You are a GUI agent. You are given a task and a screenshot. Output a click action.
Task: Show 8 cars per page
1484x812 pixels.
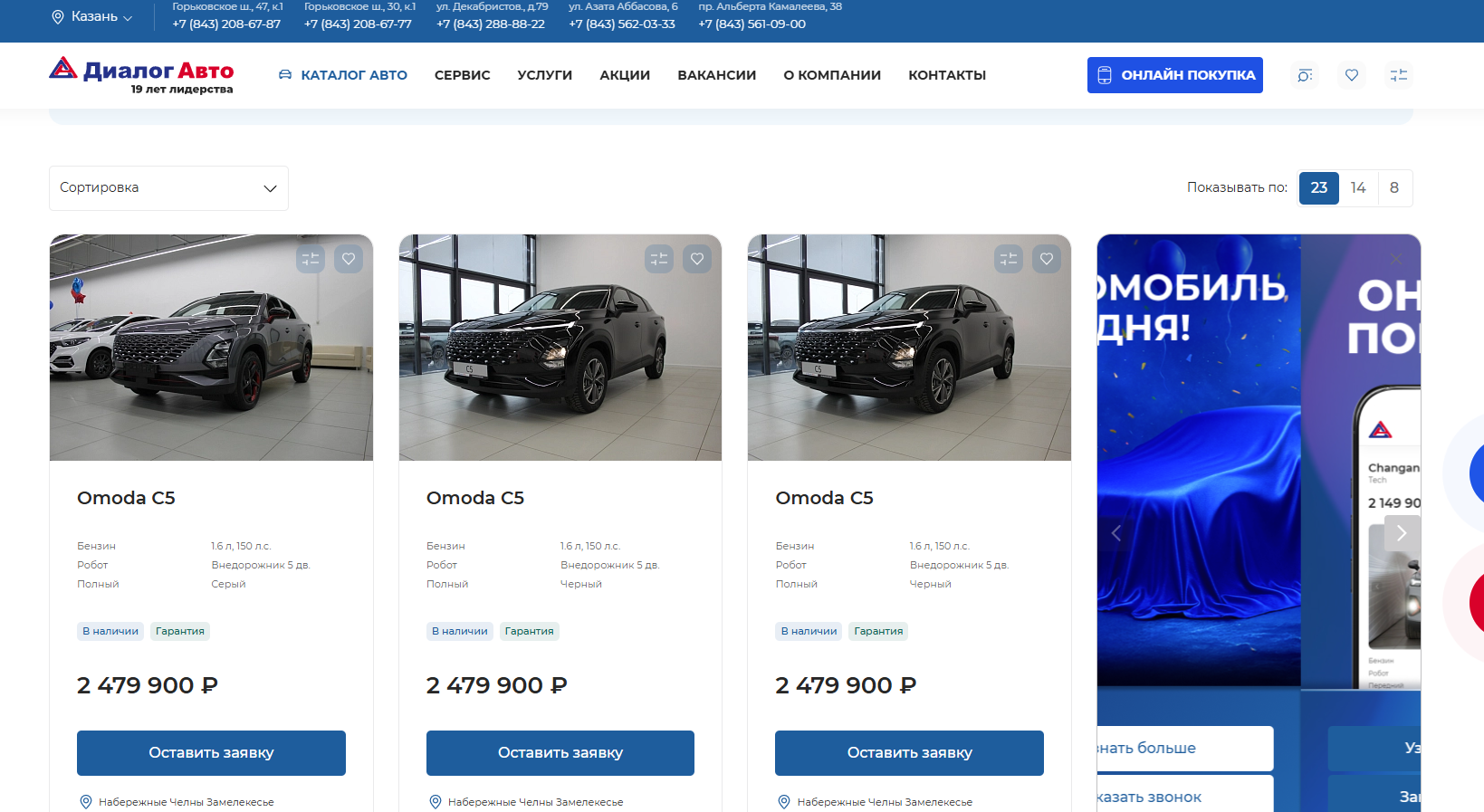tap(1394, 188)
